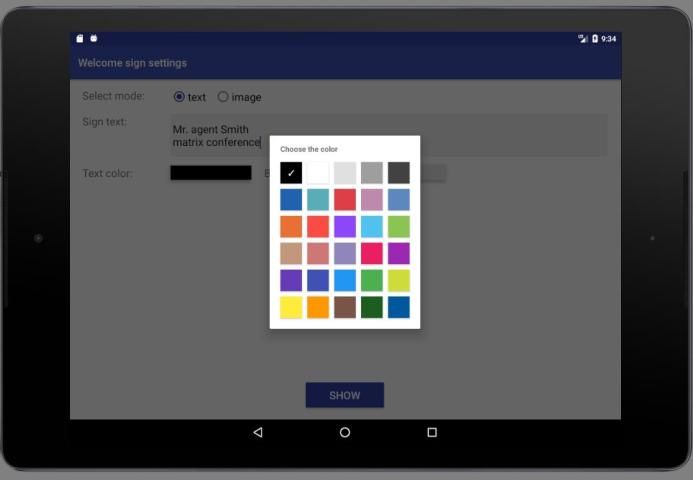Pick the teal color swatch
This screenshot has width=693, height=480.
[318, 200]
